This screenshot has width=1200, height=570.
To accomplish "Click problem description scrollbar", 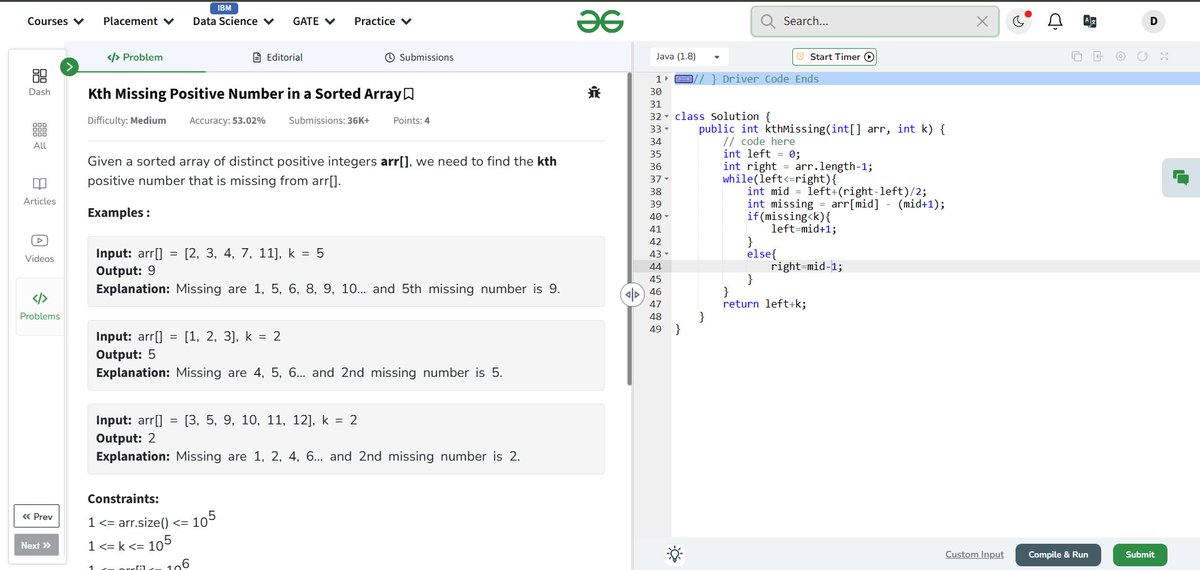I will tap(629, 230).
